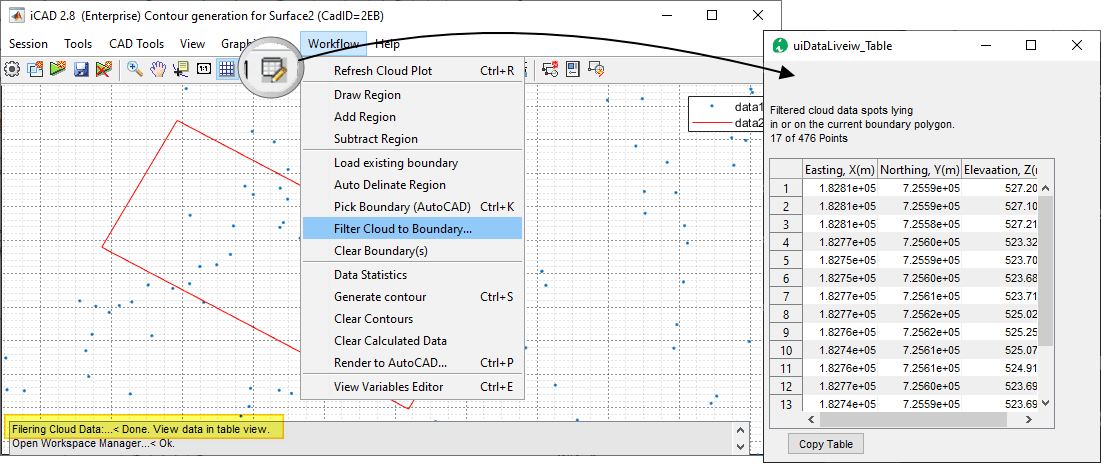Click table vertical scrollbar up arrow
1104x475 pixels.
(1046, 188)
